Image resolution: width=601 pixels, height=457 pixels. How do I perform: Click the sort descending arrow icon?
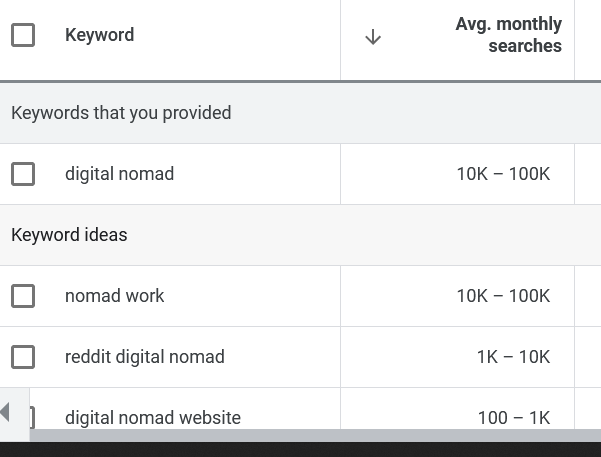pyautogui.click(x=373, y=37)
